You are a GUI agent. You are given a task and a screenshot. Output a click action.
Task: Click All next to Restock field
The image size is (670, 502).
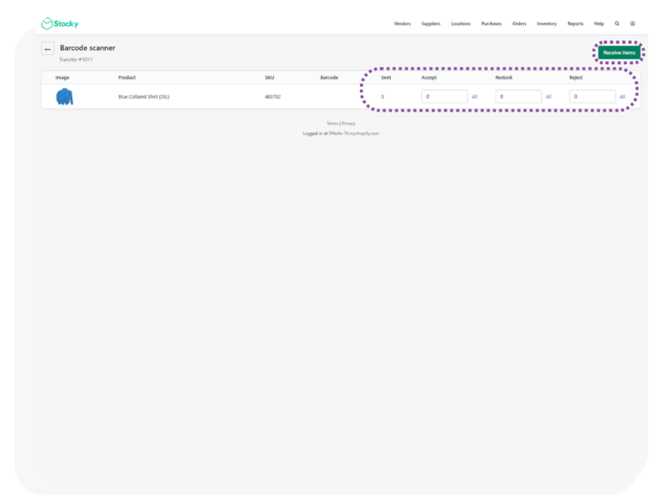(548, 97)
